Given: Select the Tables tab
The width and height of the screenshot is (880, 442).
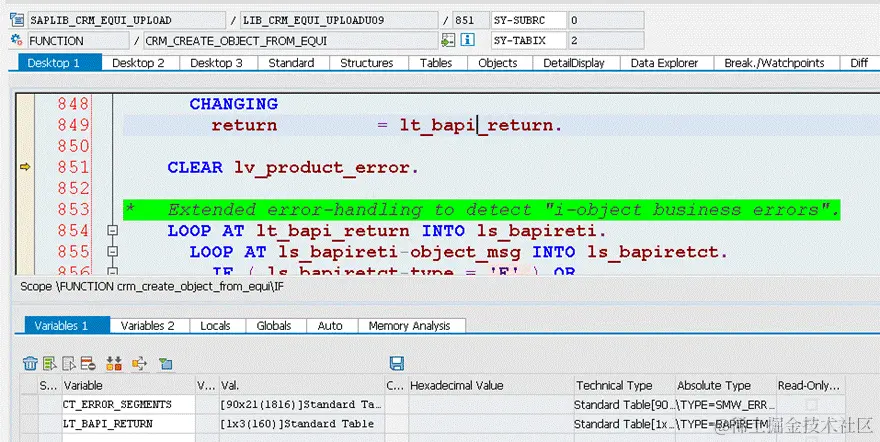Looking at the screenshot, I should click(437, 63).
